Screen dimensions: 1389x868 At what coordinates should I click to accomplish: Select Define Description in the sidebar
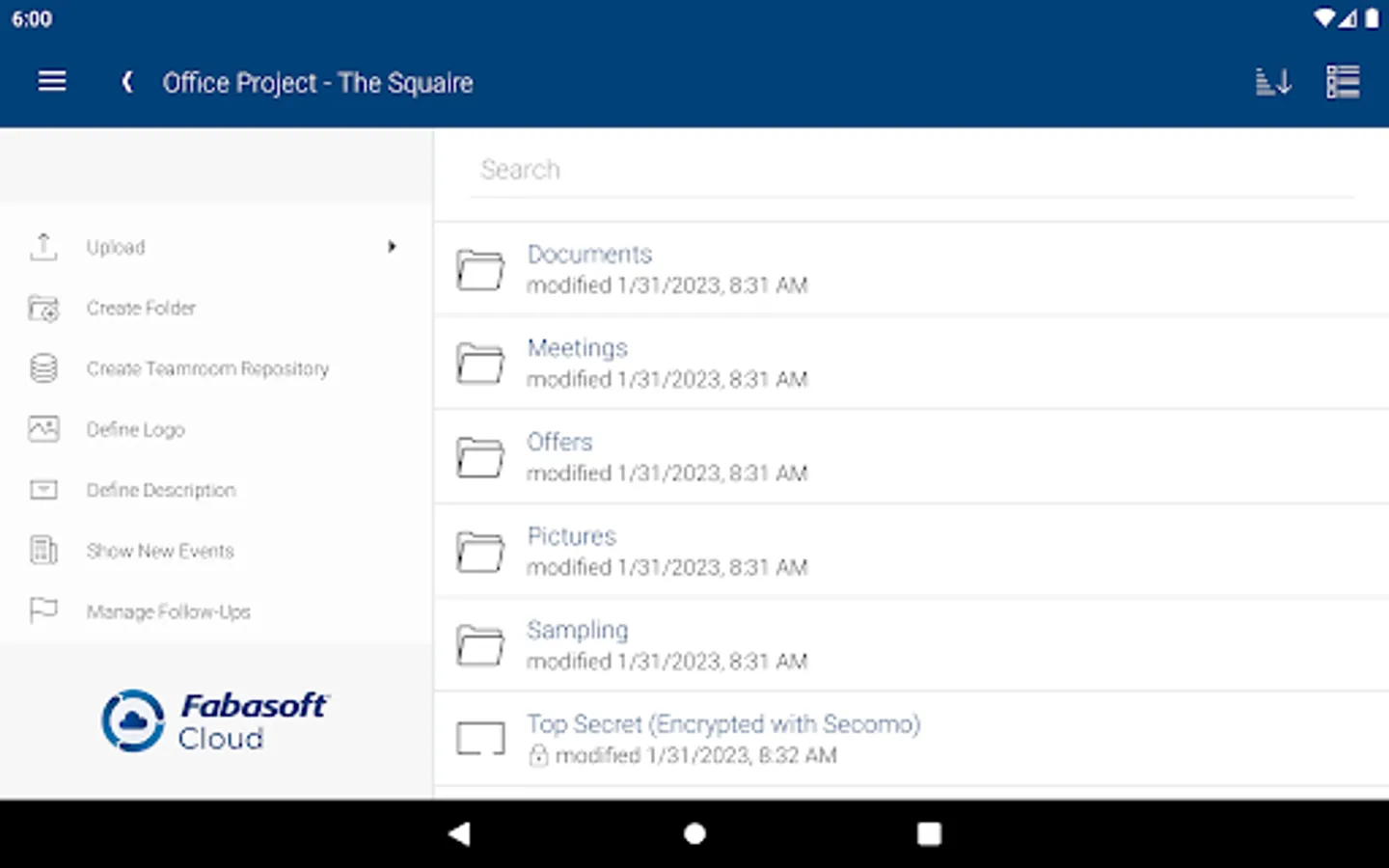(161, 490)
